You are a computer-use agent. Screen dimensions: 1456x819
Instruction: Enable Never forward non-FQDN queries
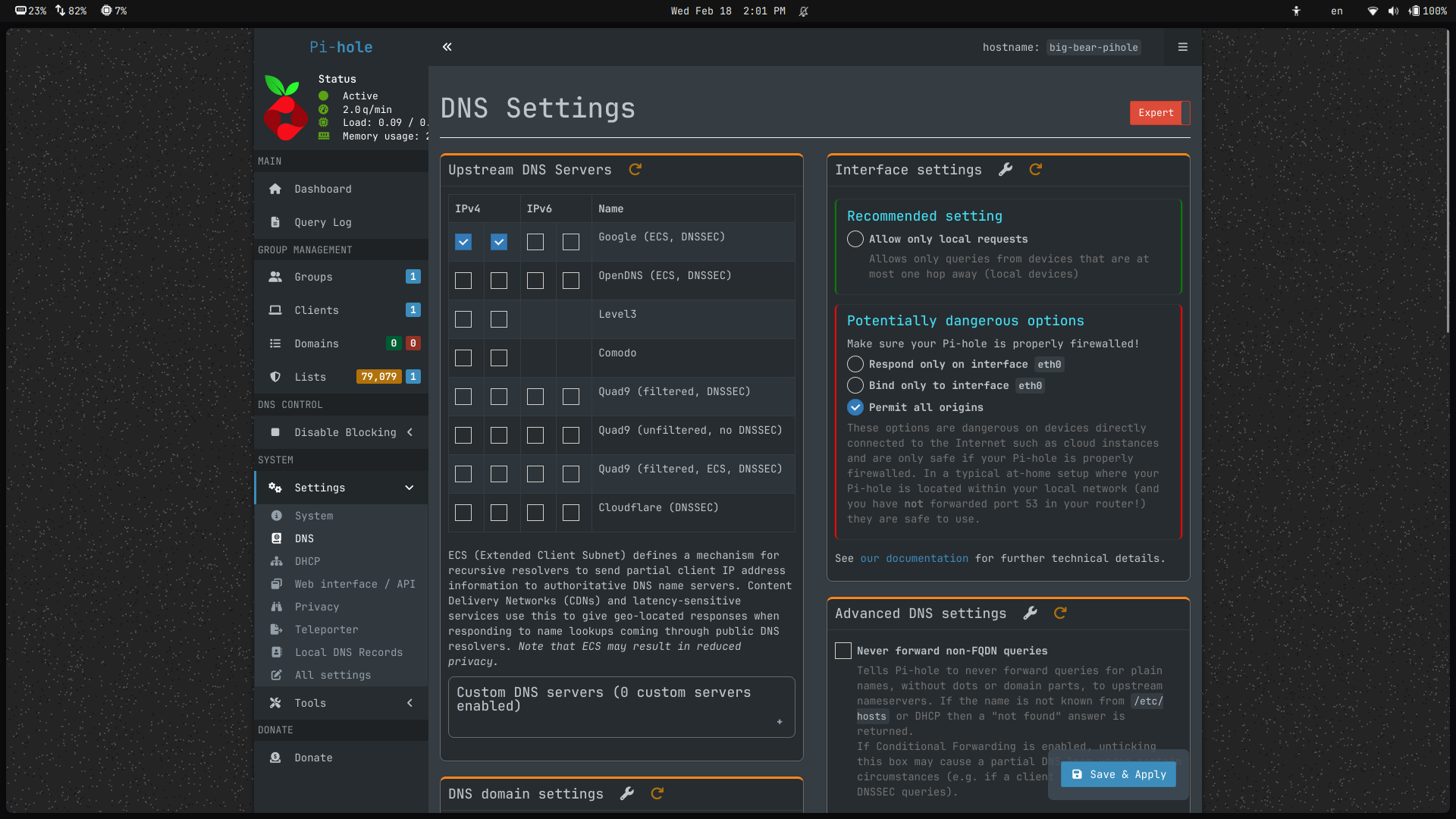tap(843, 651)
